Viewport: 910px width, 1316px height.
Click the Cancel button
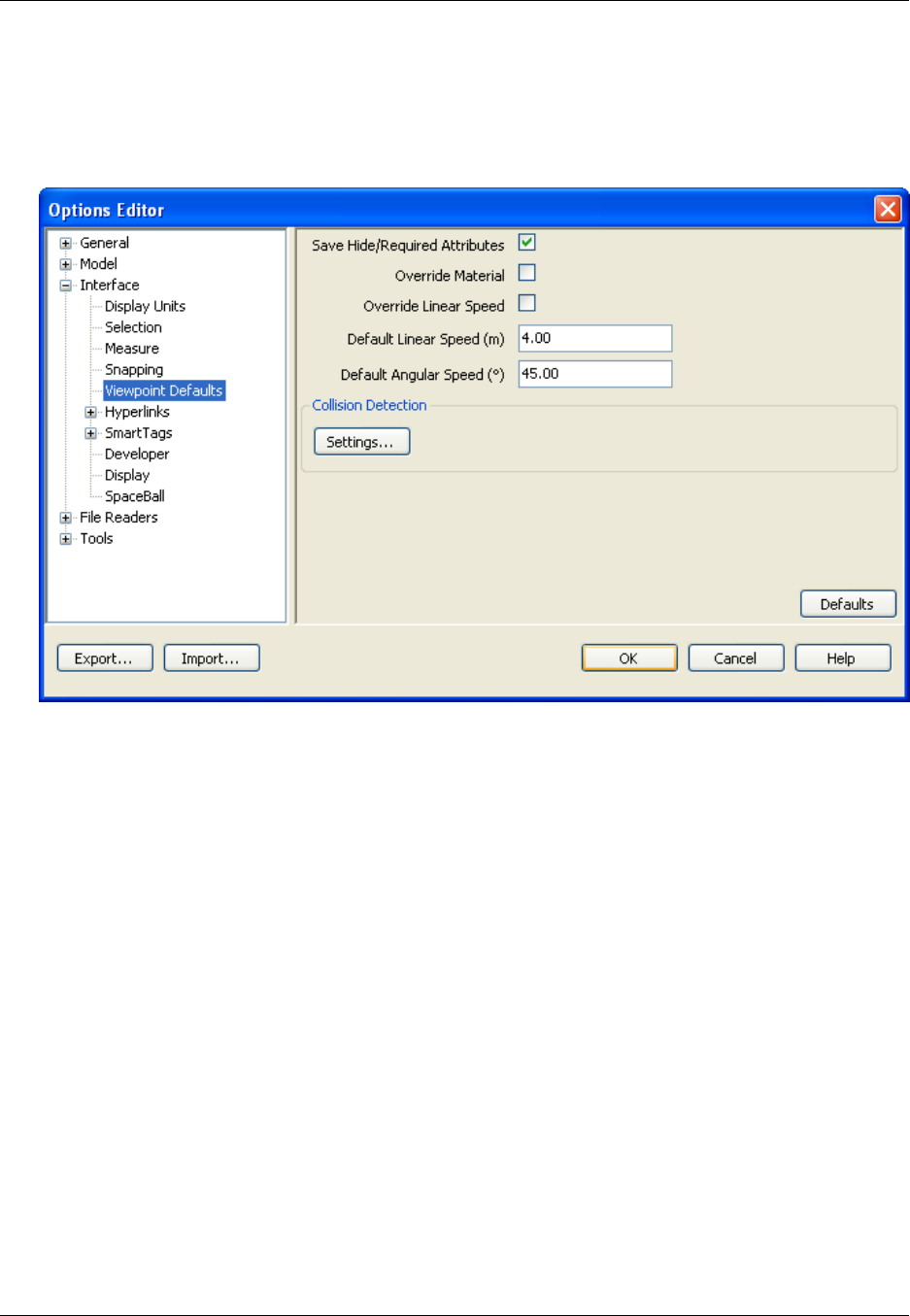[x=736, y=658]
